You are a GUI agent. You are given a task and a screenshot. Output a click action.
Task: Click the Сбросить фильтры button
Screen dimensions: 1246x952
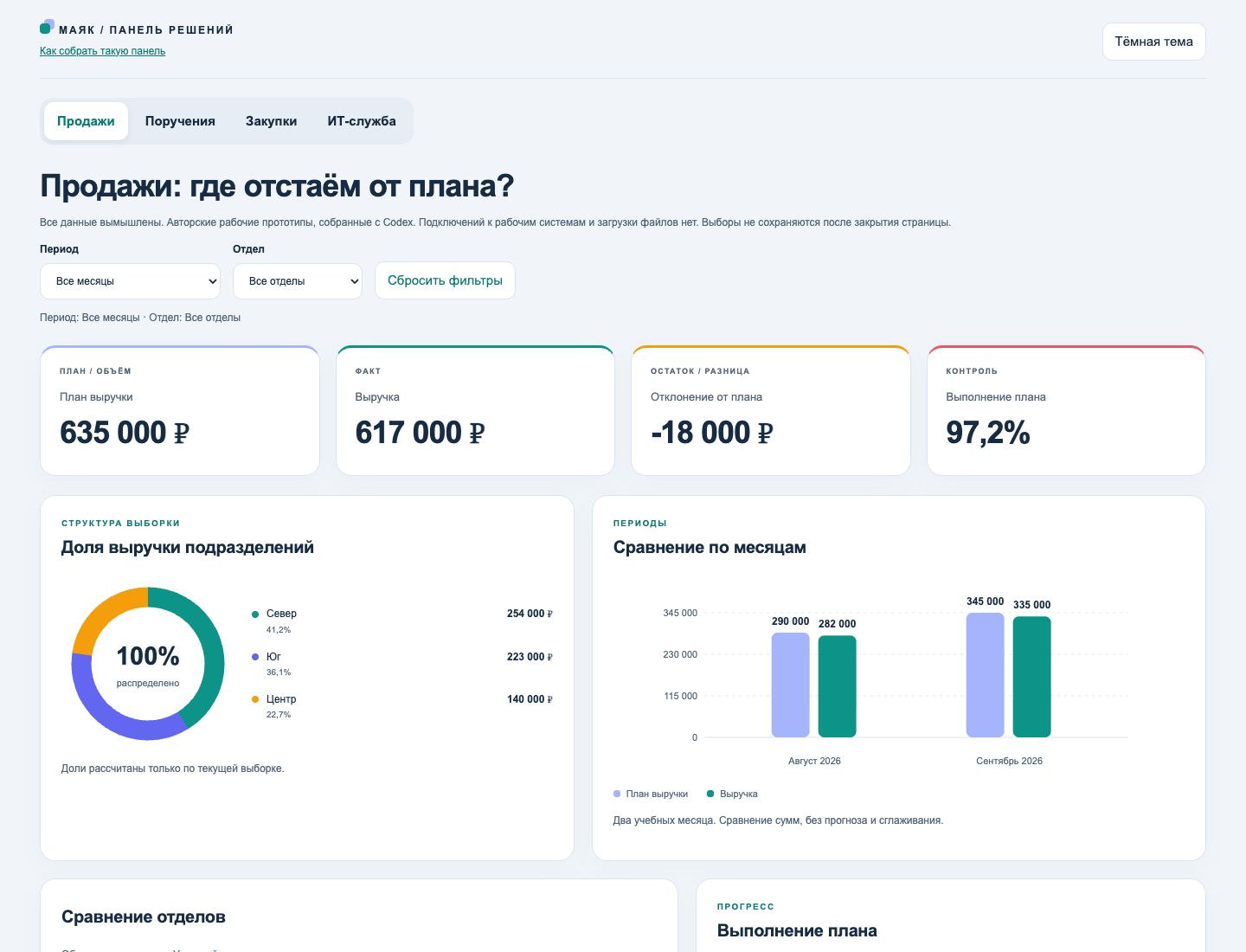click(x=445, y=280)
